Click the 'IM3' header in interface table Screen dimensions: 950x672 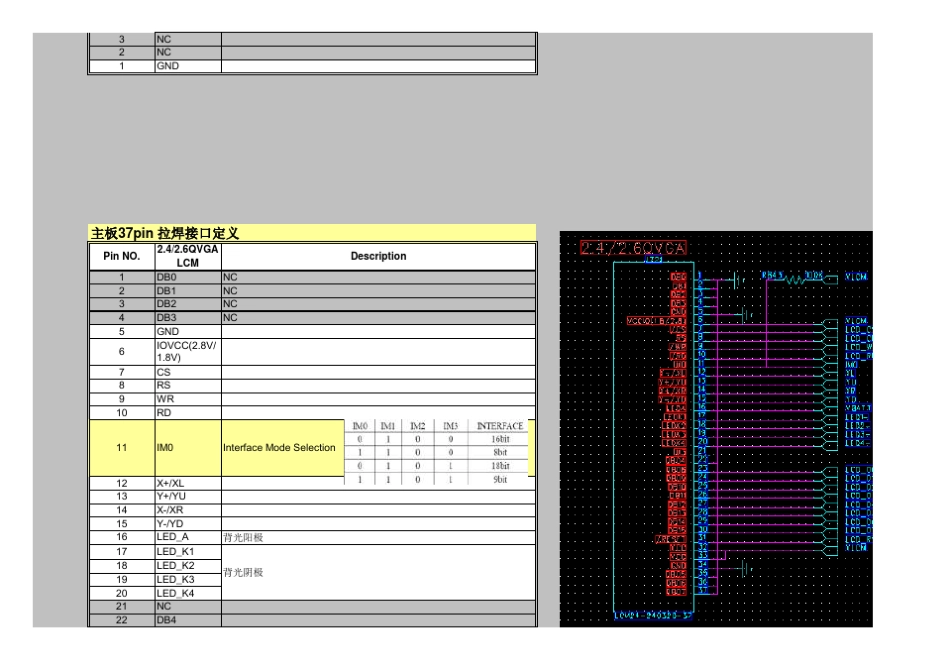click(x=451, y=426)
